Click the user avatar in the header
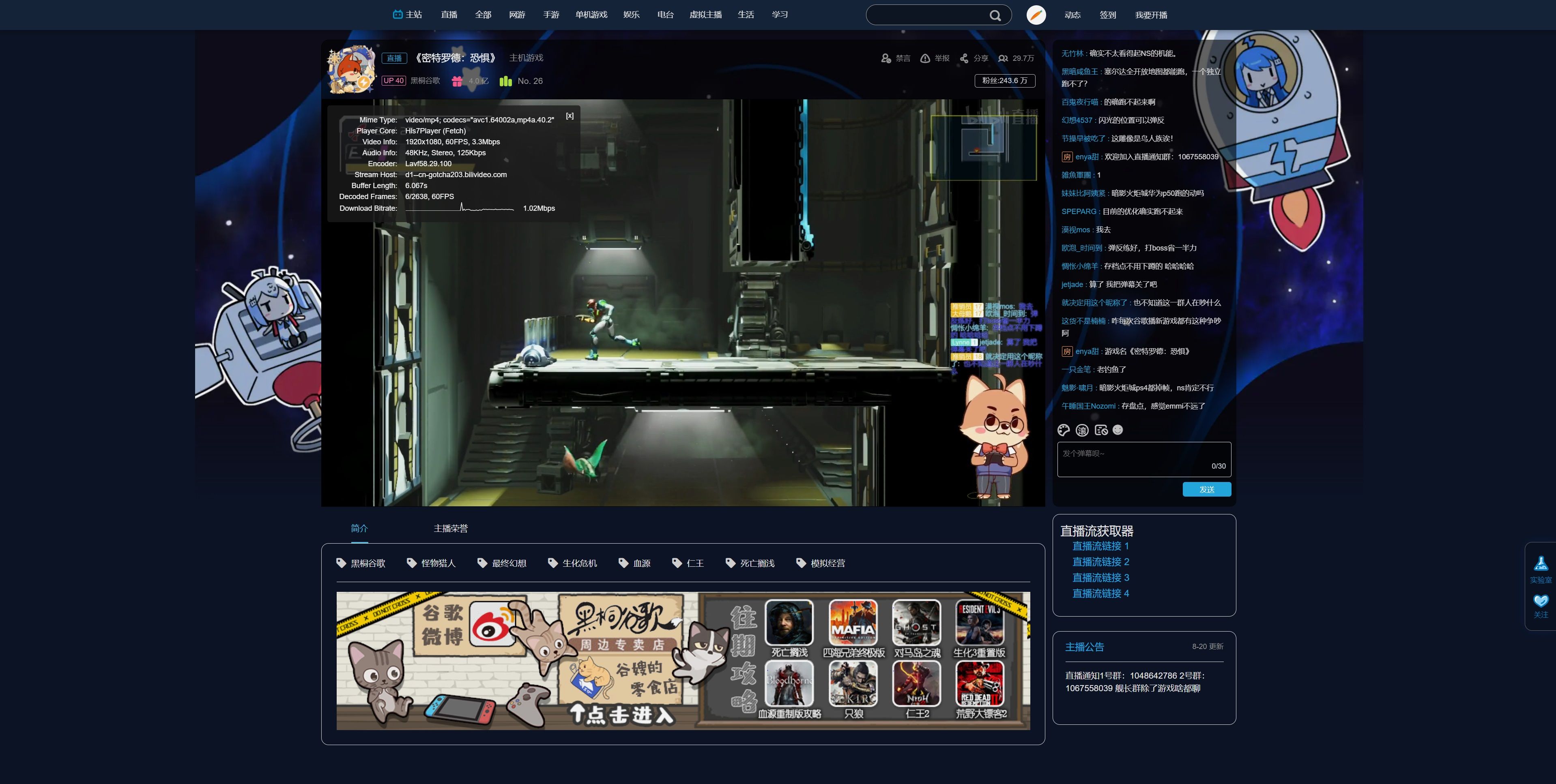 click(x=1036, y=15)
